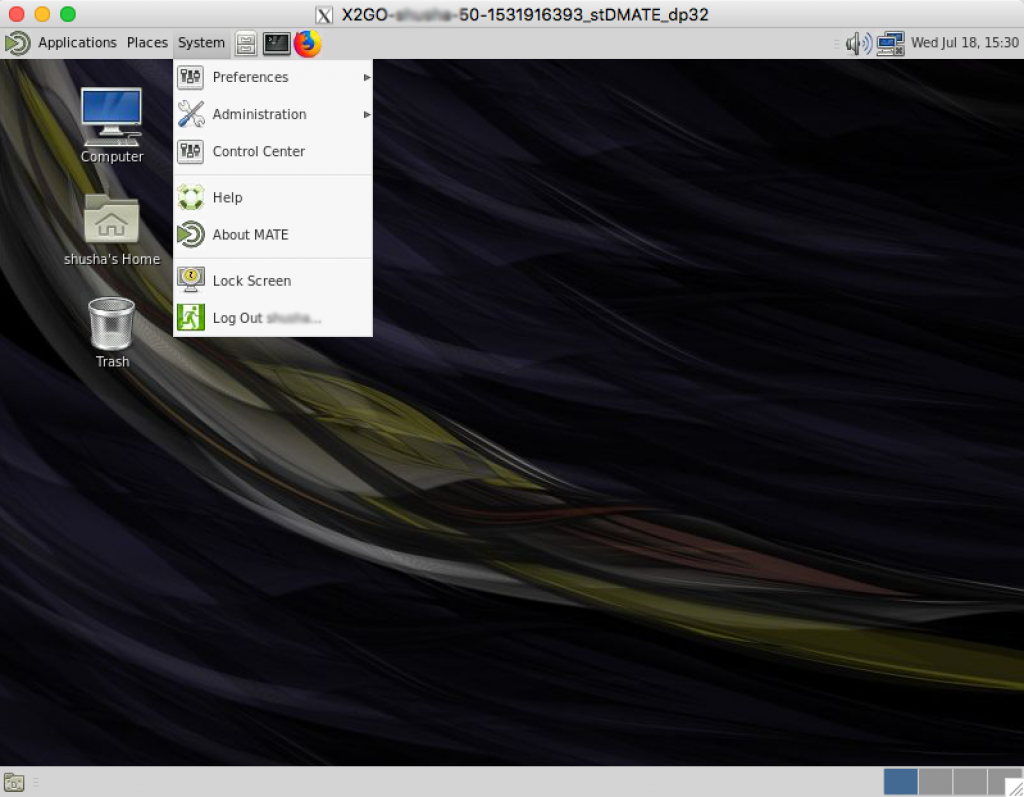This screenshot has width=1024, height=797.
Task: Select the Trash desktop icon
Action: pos(112,324)
